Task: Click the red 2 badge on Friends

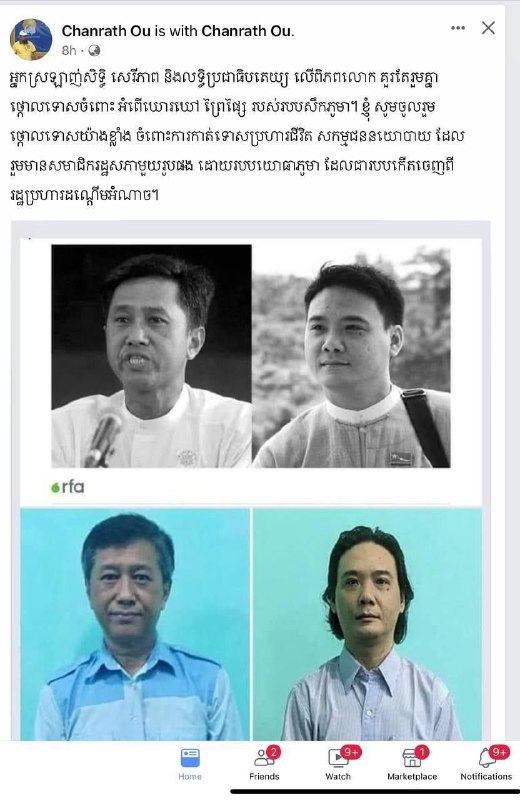Action: click(274, 752)
